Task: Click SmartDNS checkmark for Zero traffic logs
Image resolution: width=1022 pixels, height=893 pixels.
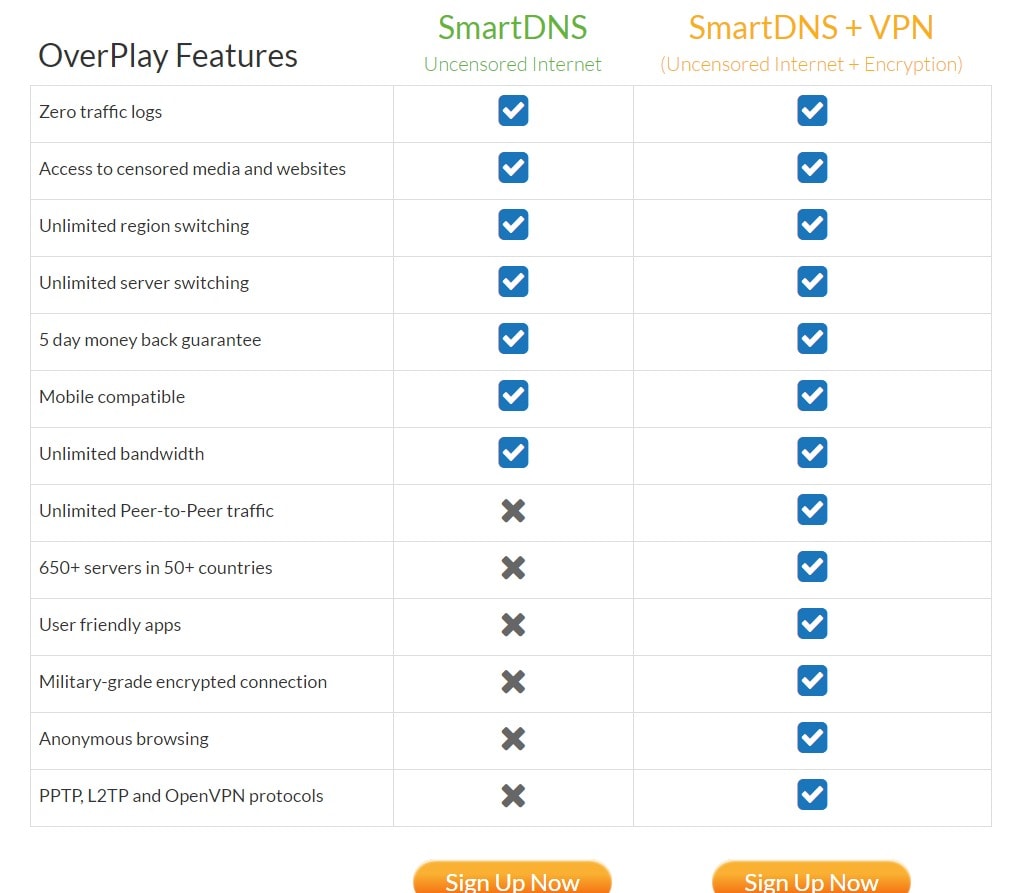Action: pos(514,111)
